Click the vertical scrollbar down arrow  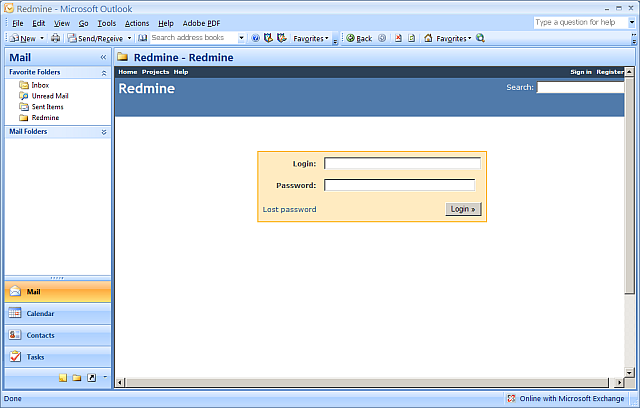[629, 372]
